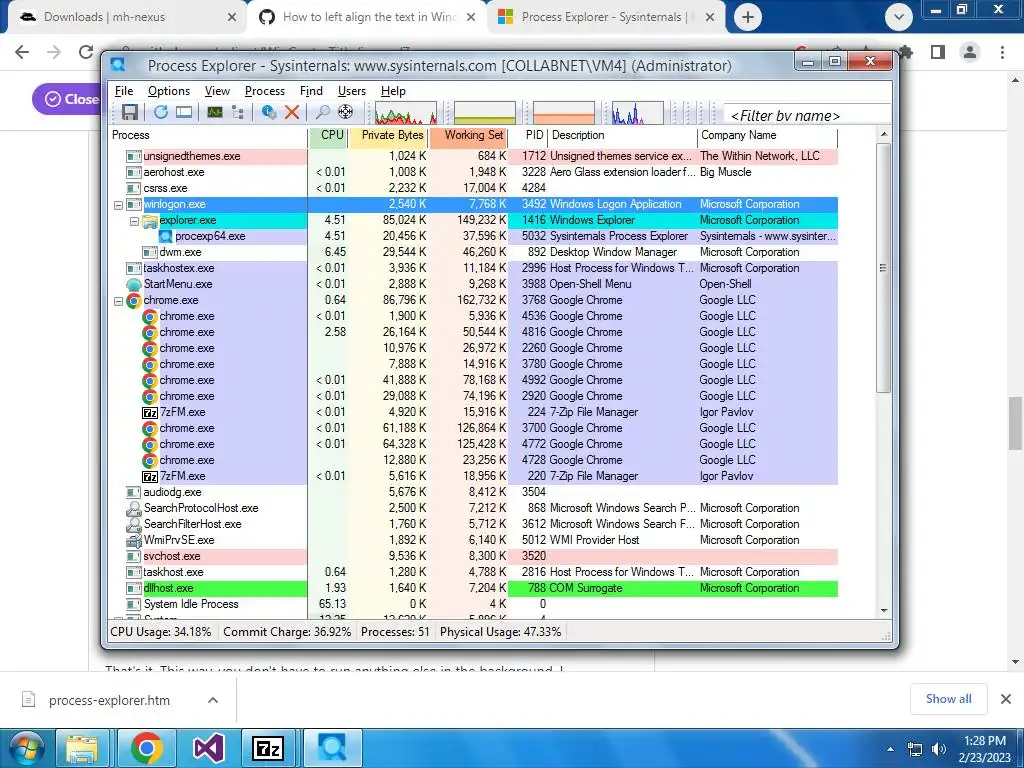Open Visual Studio from the taskbar
This screenshot has height=768, width=1024.
pos(208,748)
